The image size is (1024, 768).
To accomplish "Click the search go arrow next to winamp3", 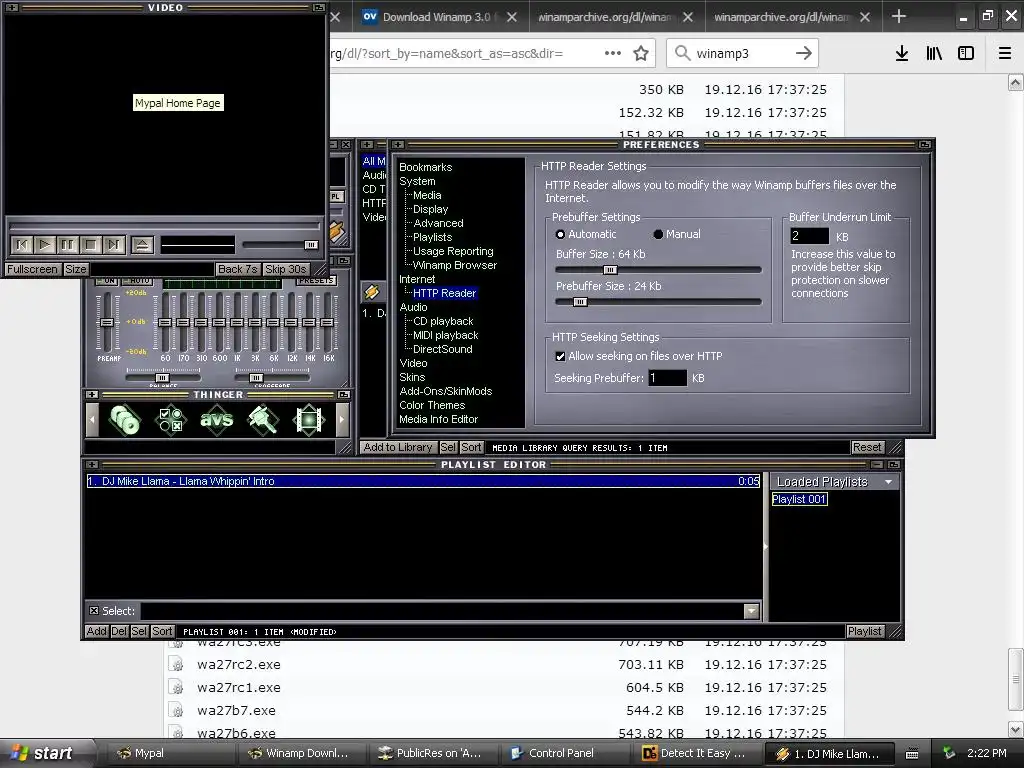I will point(803,54).
